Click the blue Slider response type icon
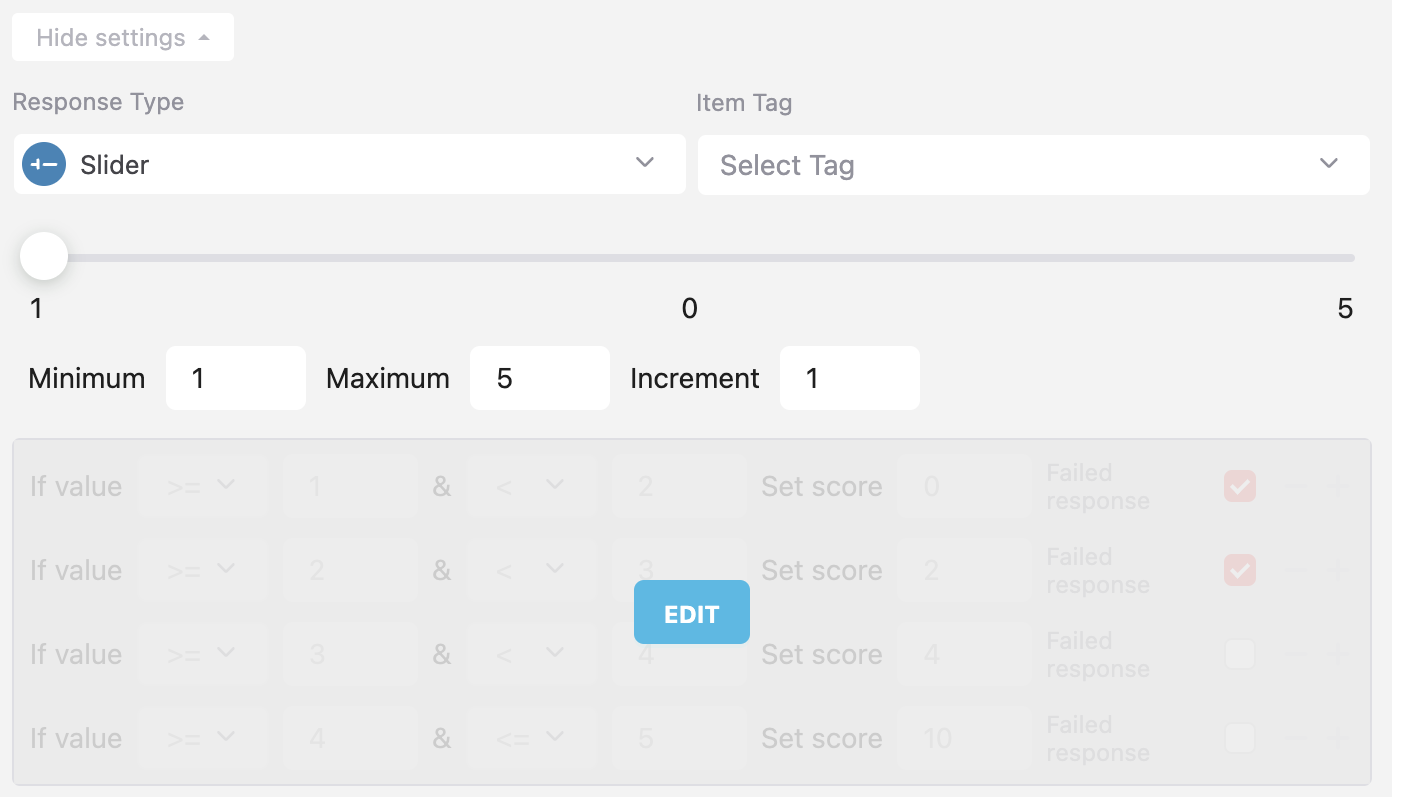1402x797 pixels. coord(44,164)
